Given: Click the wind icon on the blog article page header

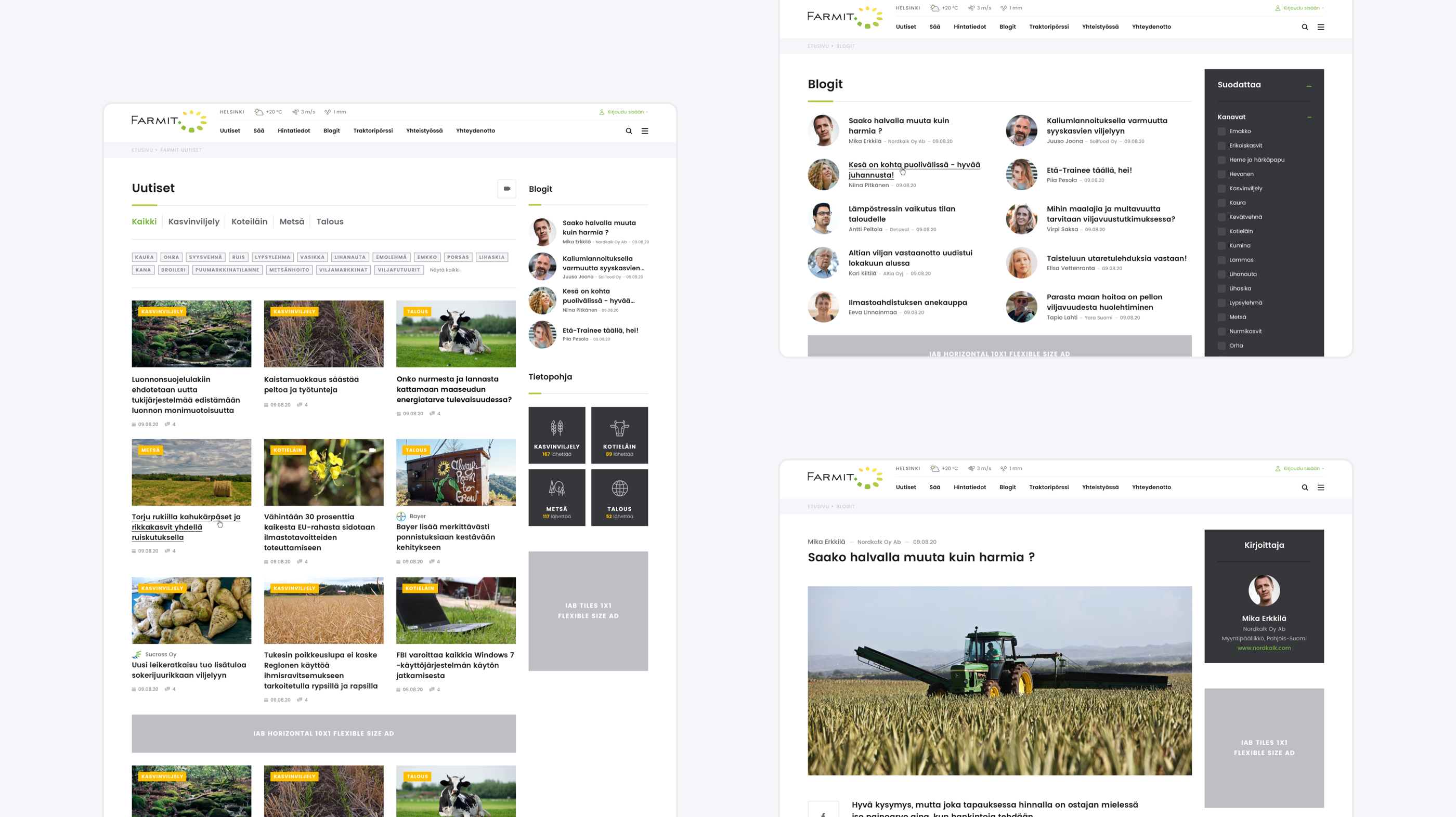Looking at the screenshot, I should [x=971, y=468].
